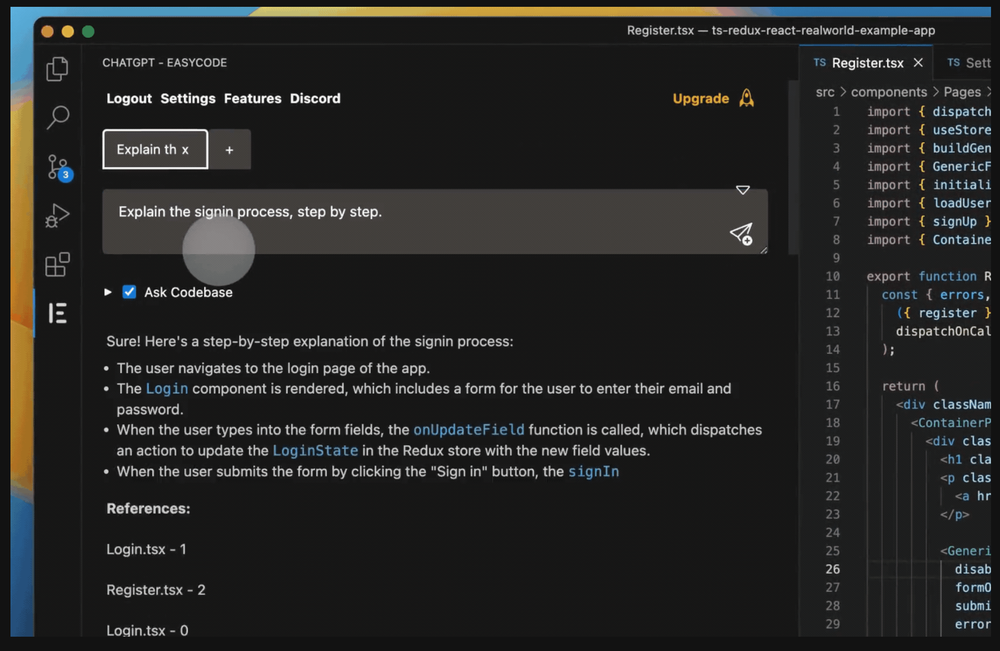The image size is (1000, 651).
Task: Click the onUpdateField code link
Action: coord(469,430)
